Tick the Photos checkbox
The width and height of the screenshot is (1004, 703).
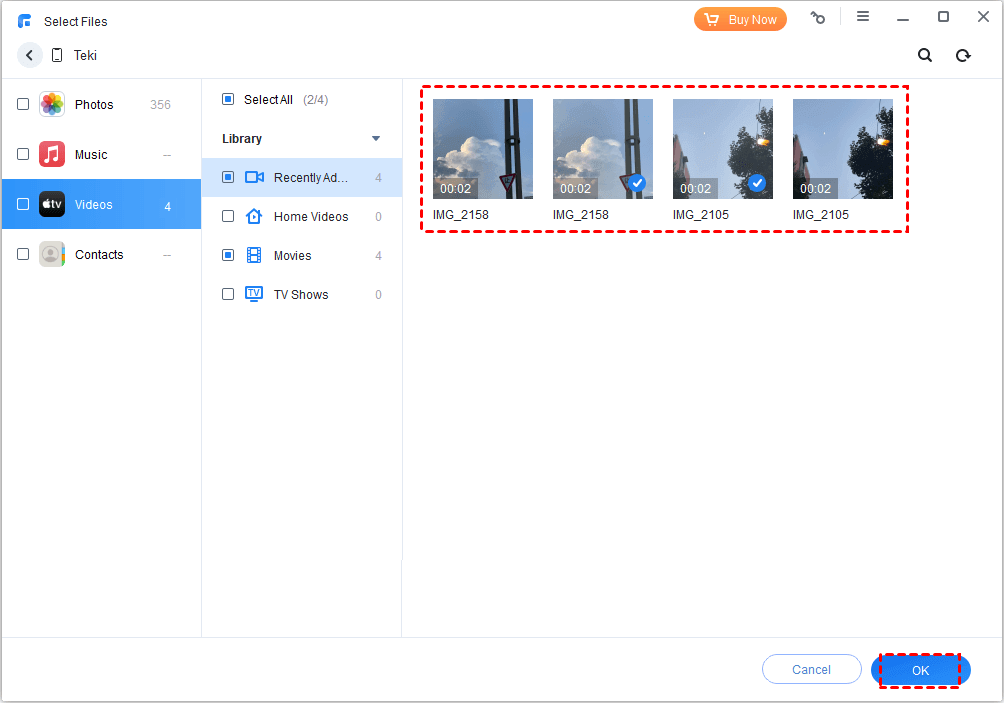pos(23,104)
